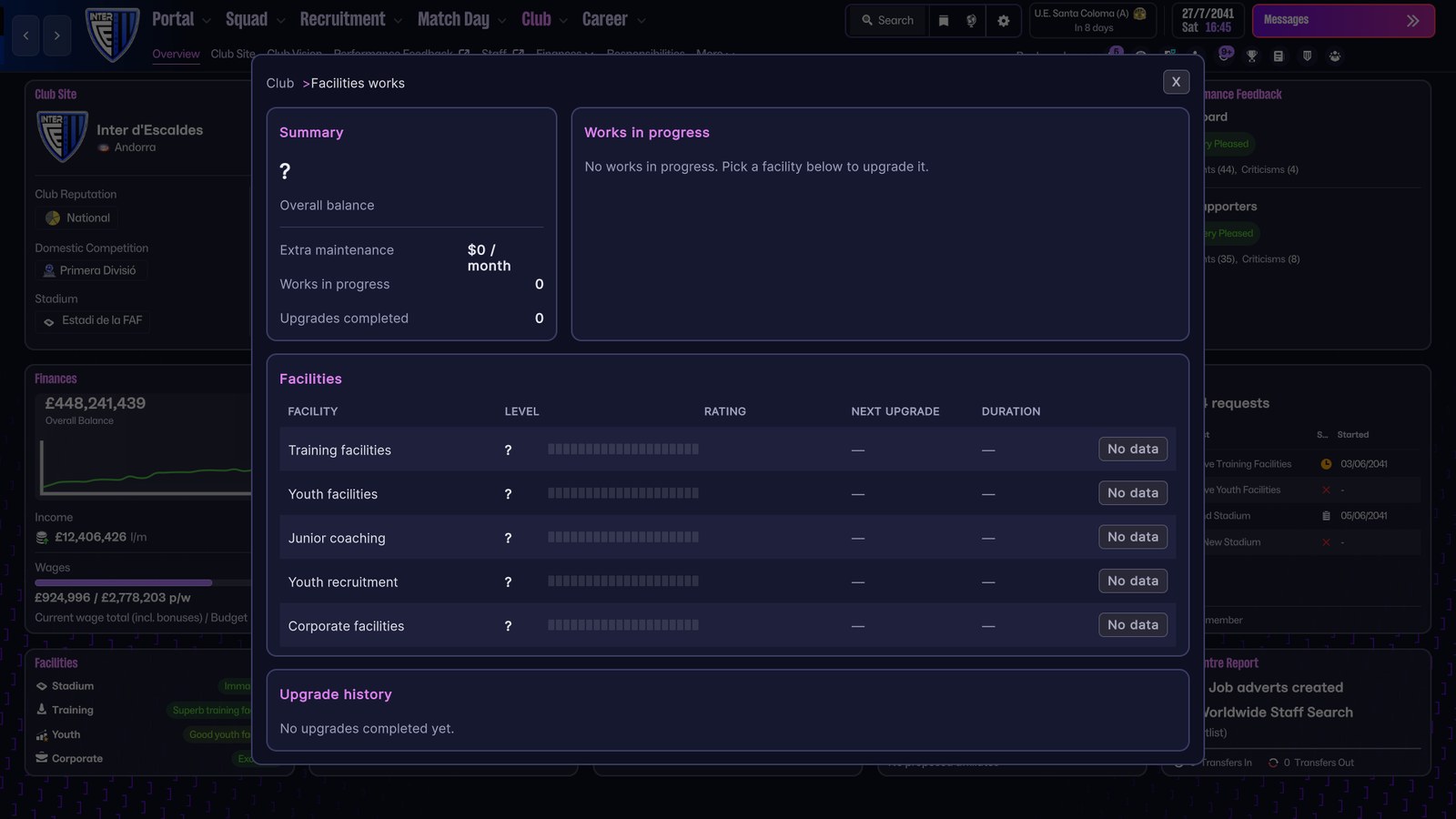Click the Stadium icon in Facilities panel
The width and height of the screenshot is (1456, 819).
pyautogui.click(x=41, y=686)
